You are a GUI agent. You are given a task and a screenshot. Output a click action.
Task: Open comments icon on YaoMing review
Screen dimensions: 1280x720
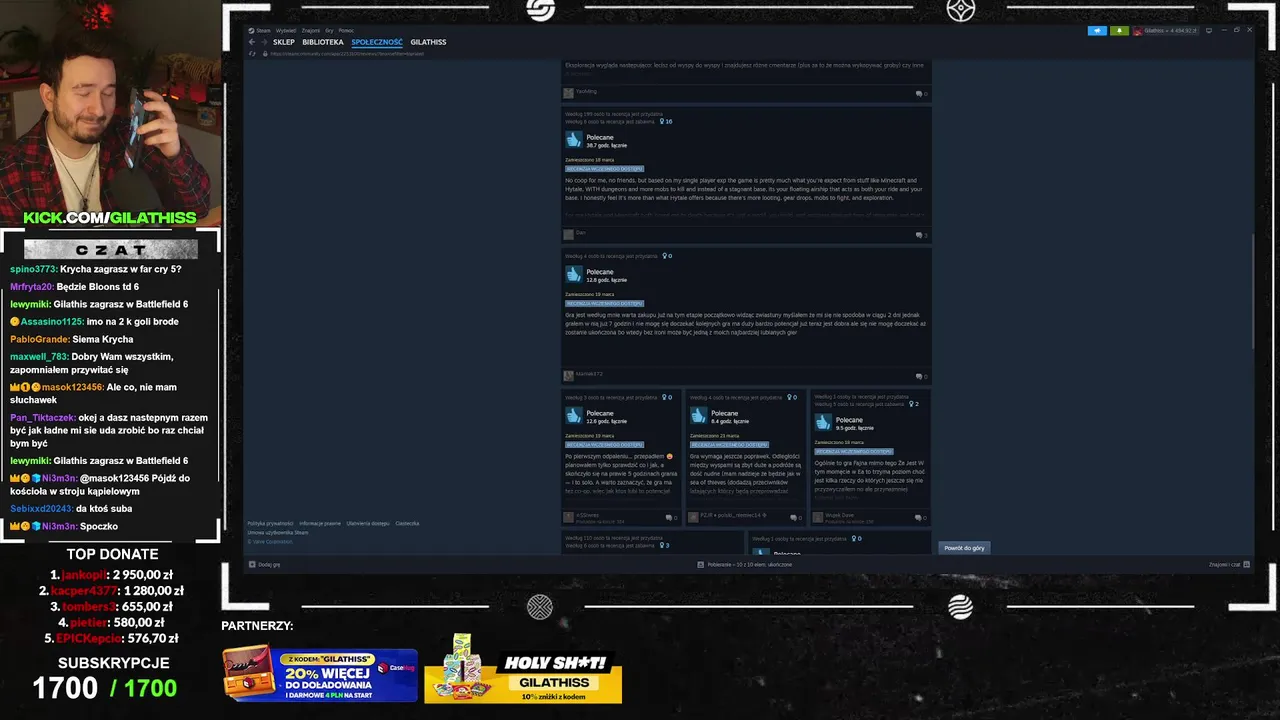(921, 94)
